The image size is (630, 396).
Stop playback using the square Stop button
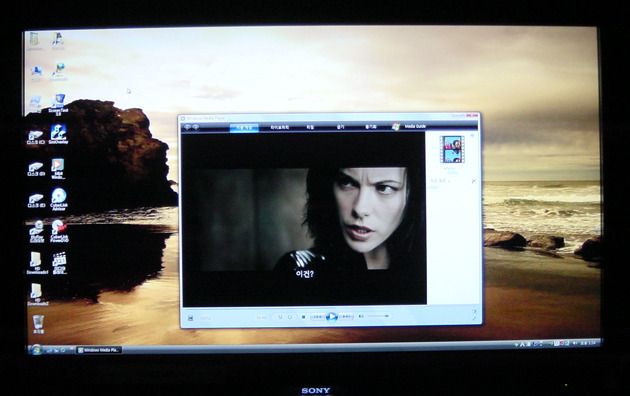[x=303, y=317]
